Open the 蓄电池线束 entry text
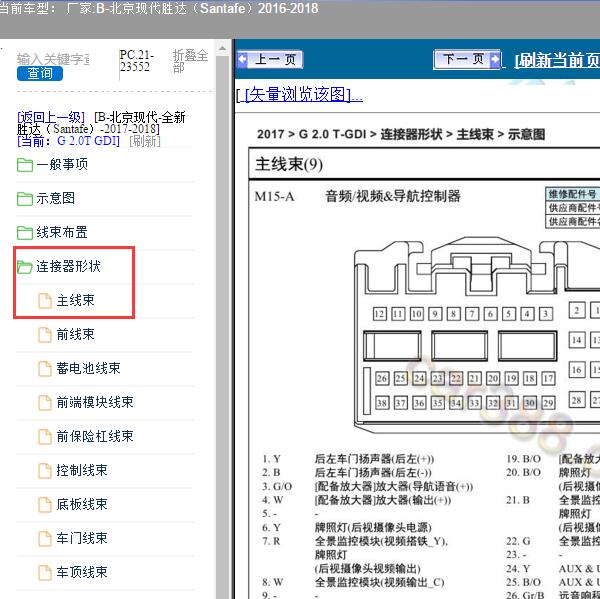The image size is (600, 599). point(88,368)
